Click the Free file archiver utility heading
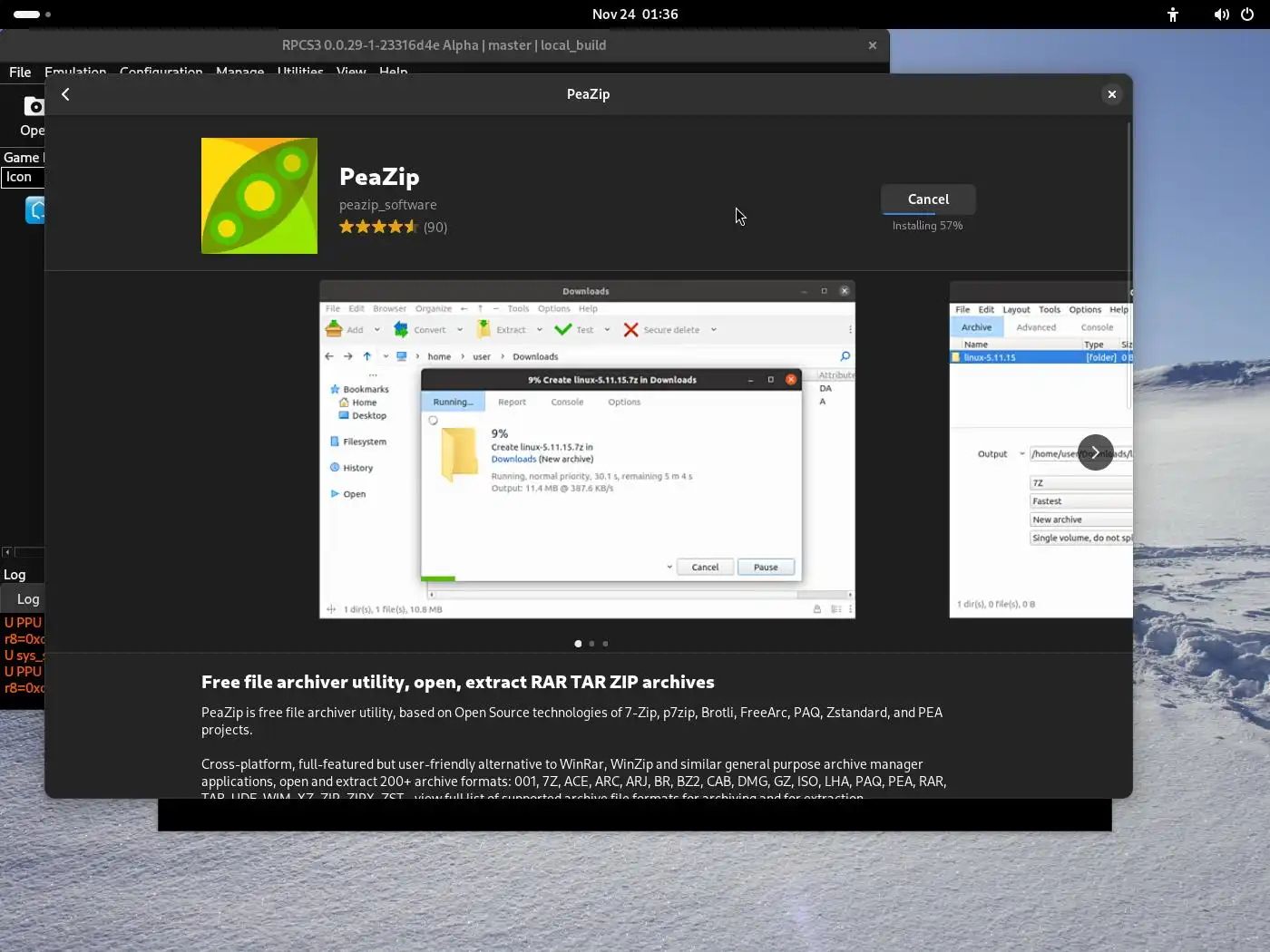1270x952 pixels. pyautogui.click(x=457, y=682)
